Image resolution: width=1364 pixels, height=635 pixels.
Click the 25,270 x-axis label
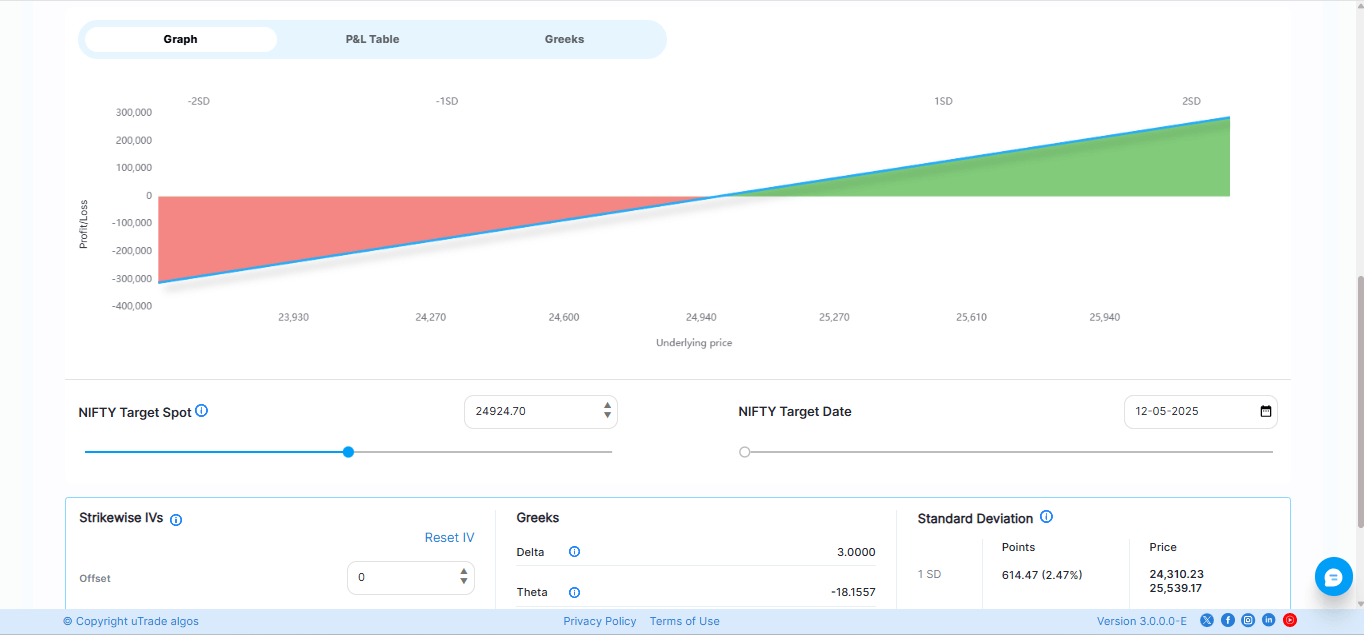(834, 317)
